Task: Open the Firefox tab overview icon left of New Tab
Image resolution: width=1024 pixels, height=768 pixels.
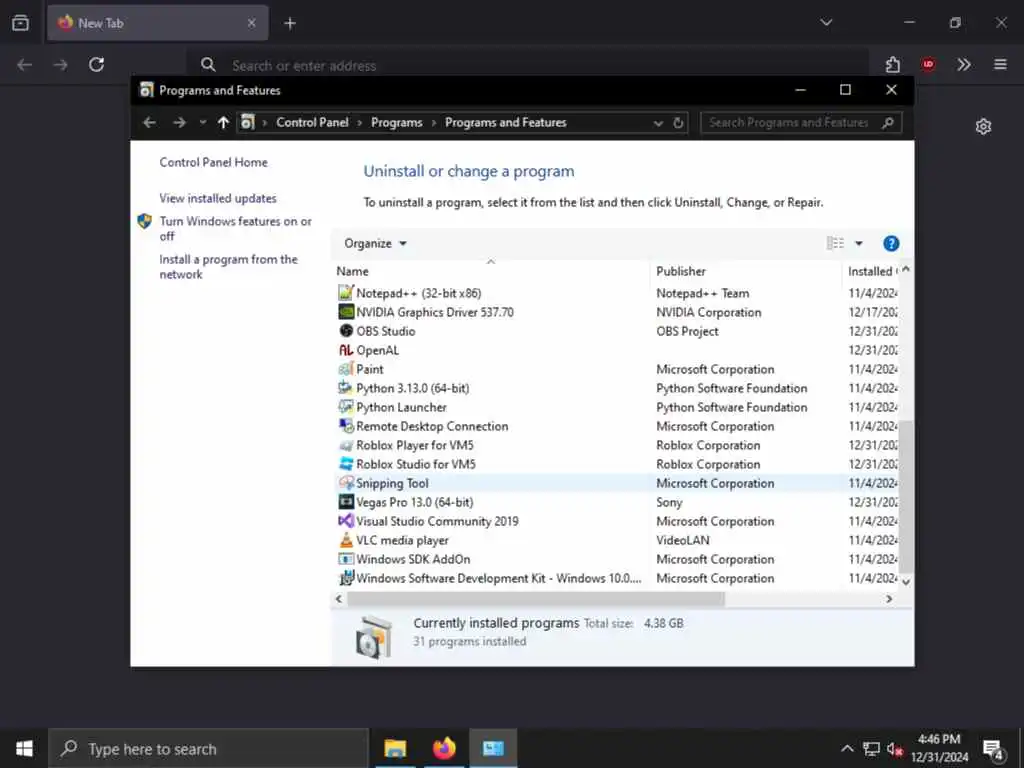Action: click(20, 23)
